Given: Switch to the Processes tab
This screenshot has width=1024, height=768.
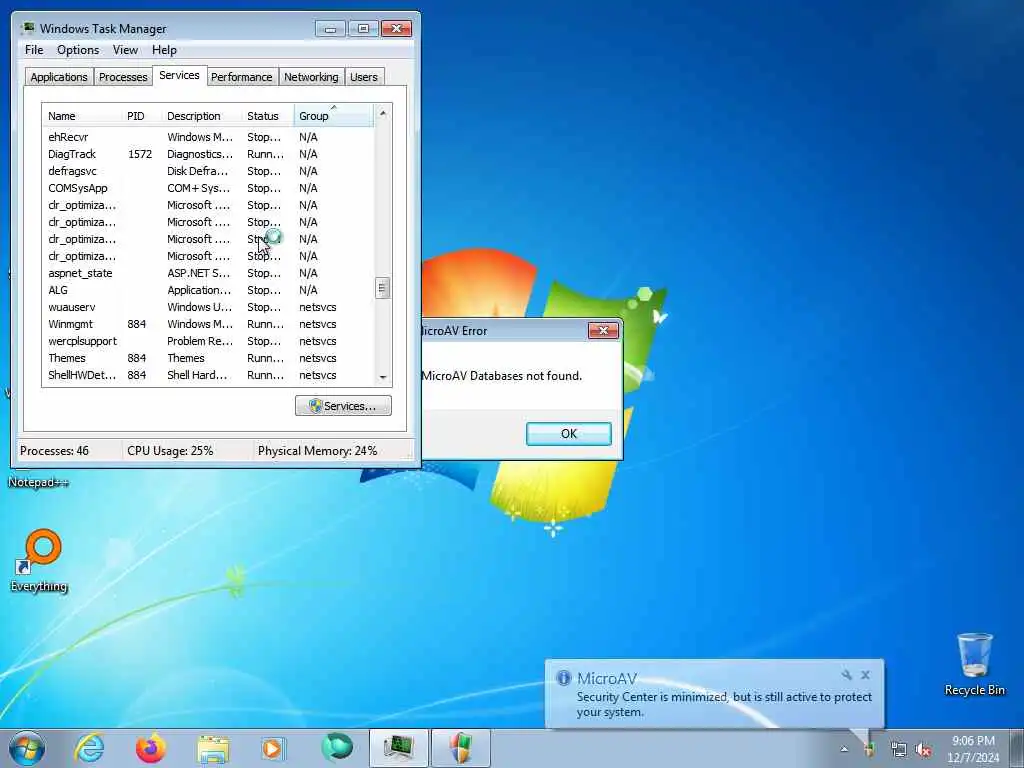Looking at the screenshot, I should coord(123,76).
